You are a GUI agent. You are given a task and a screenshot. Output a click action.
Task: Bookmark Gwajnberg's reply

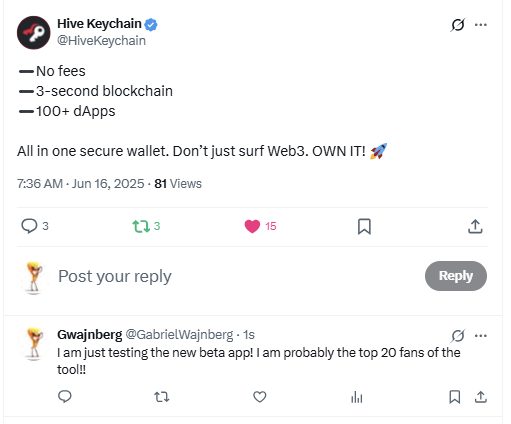455,397
